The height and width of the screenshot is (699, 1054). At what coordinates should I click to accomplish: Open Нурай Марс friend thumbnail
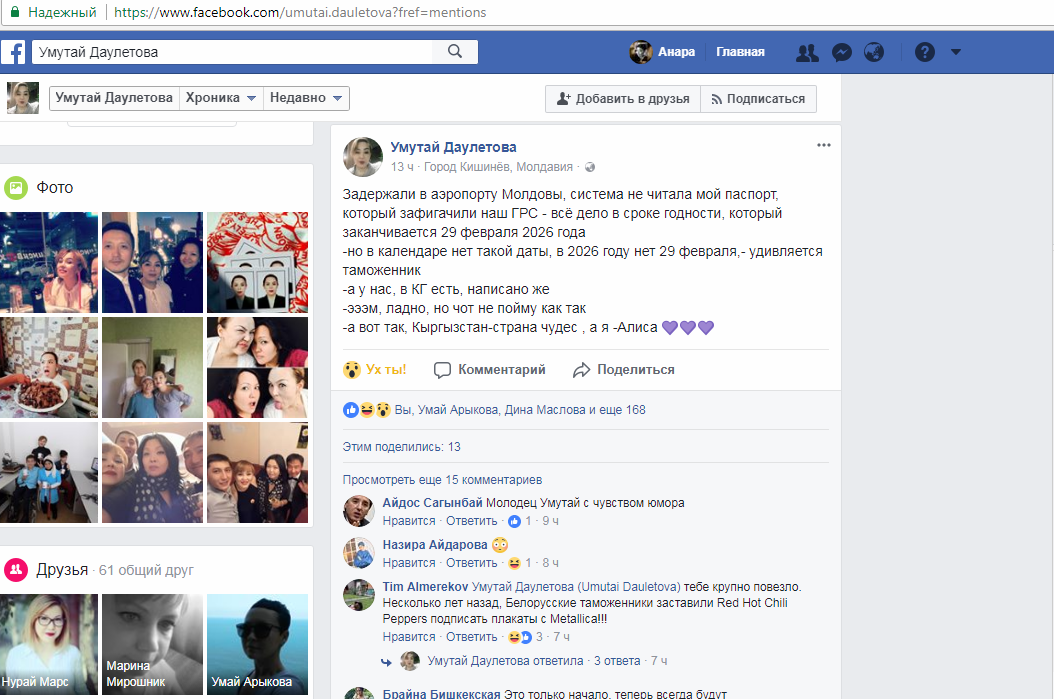pyautogui.click(x=49, y=645)
